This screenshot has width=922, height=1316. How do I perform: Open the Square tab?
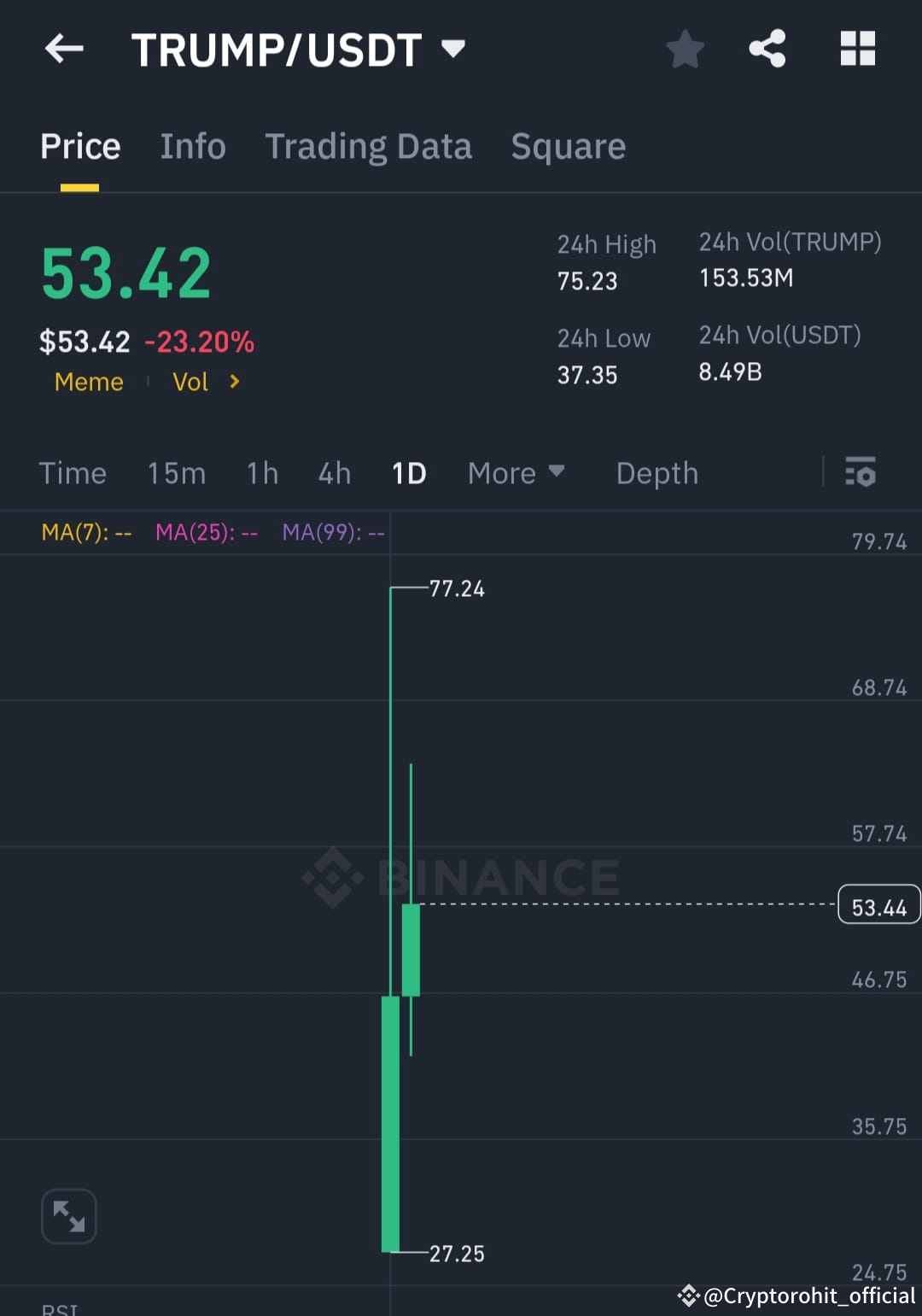pos(569,147)
